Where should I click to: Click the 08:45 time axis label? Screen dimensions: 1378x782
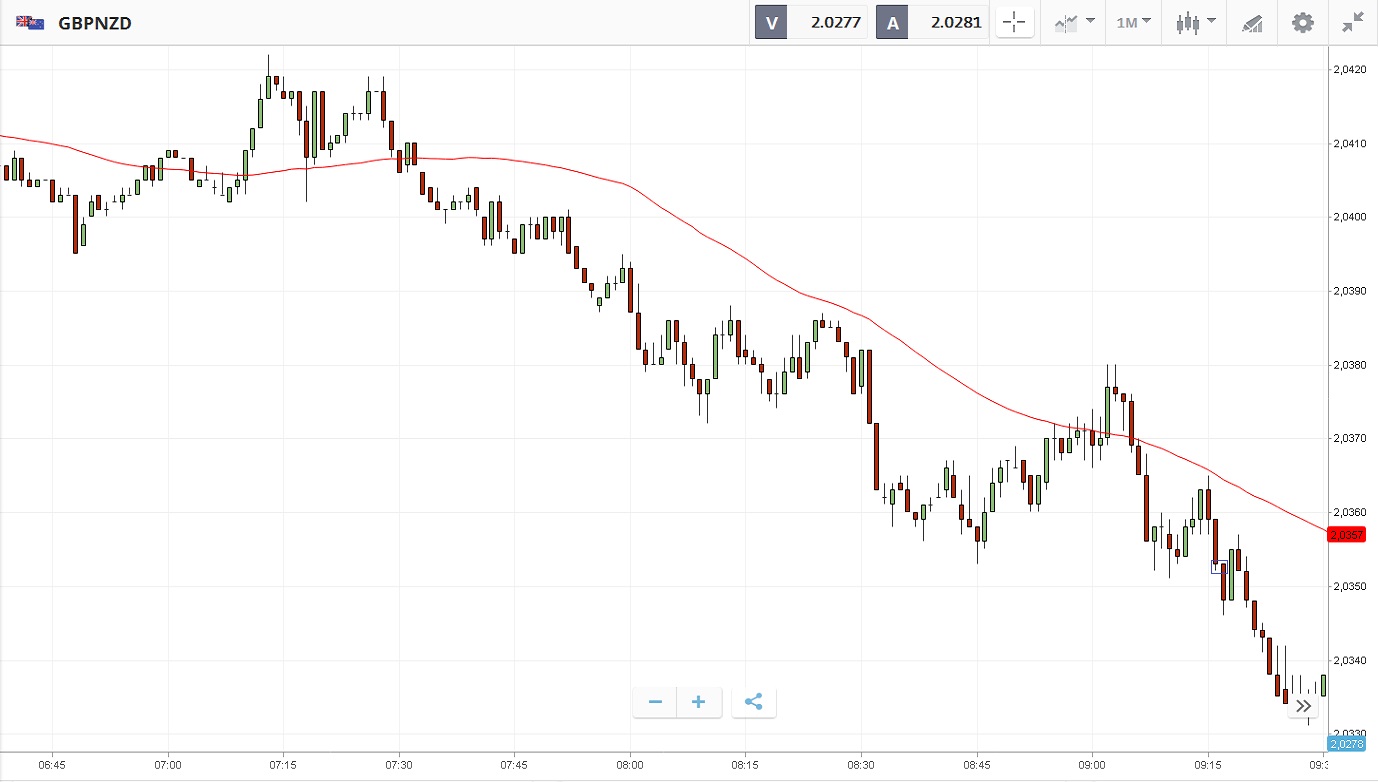[976, 765]
